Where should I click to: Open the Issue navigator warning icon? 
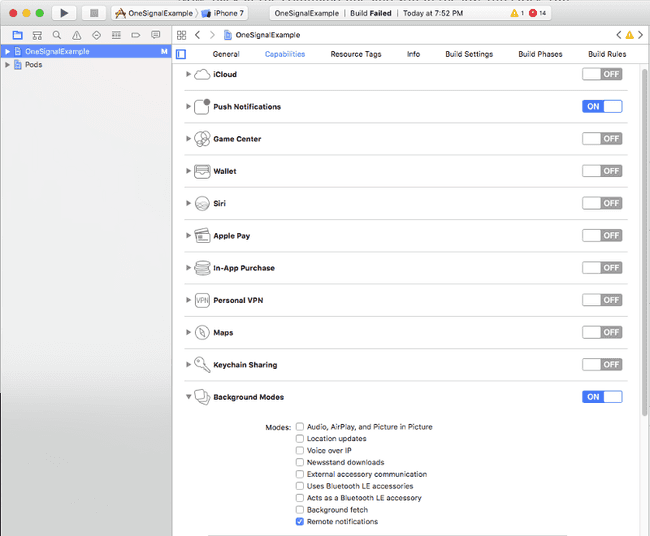click(77, 35)
